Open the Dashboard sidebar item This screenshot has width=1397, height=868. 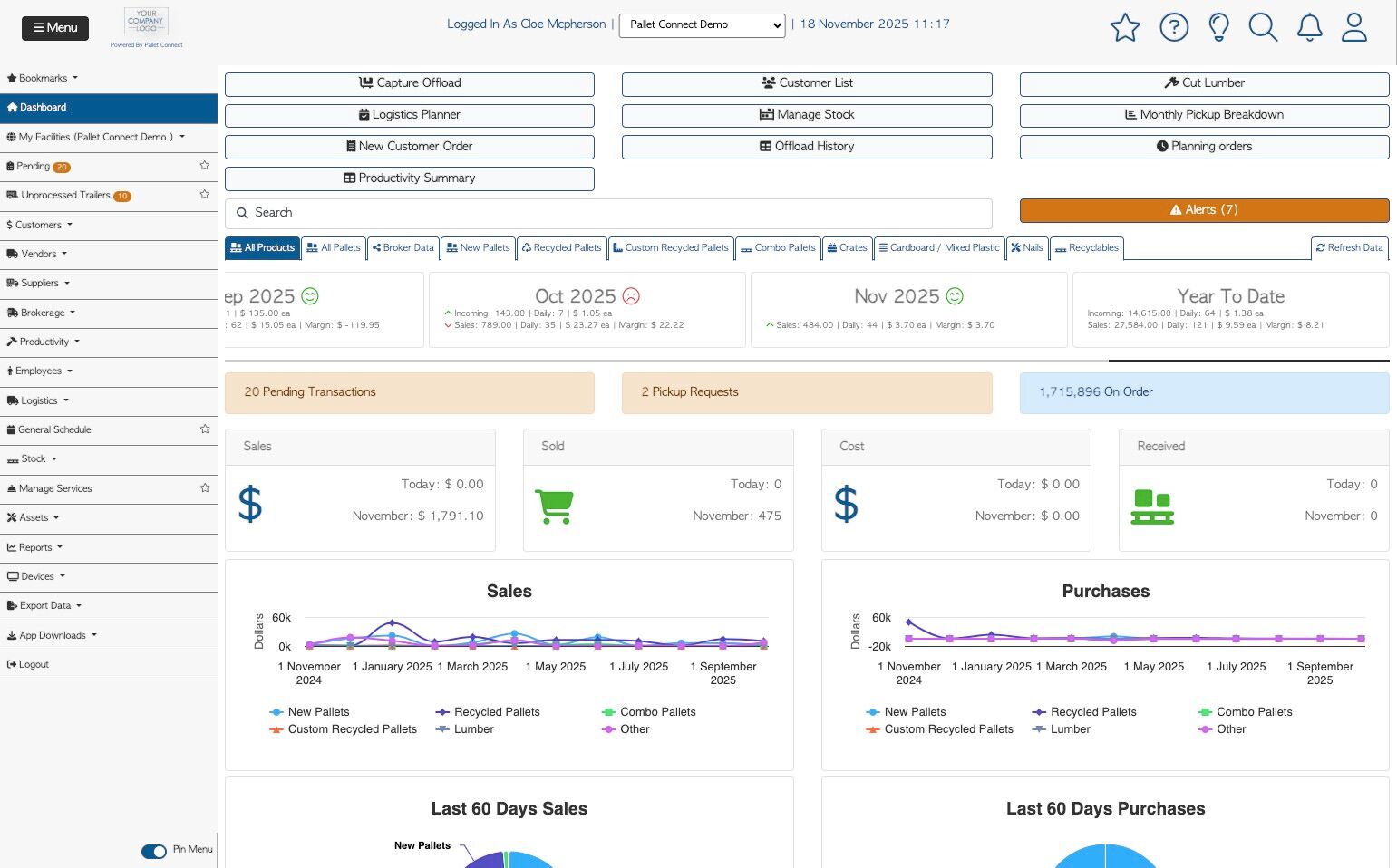coord(109,108)
